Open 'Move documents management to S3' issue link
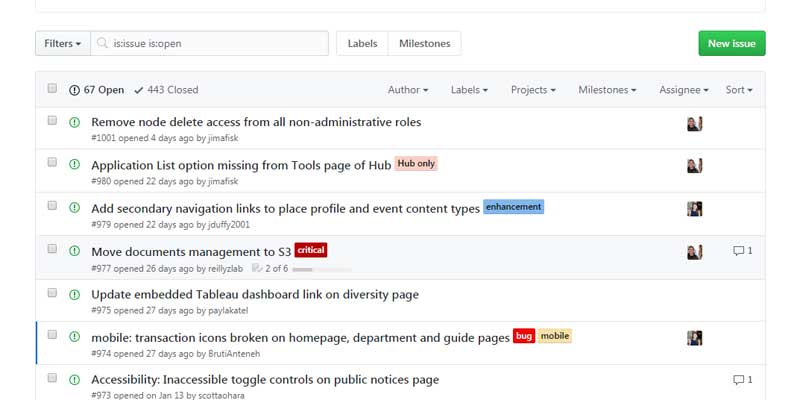The height and width of the screenshot is (400, 800). point(191,251)
